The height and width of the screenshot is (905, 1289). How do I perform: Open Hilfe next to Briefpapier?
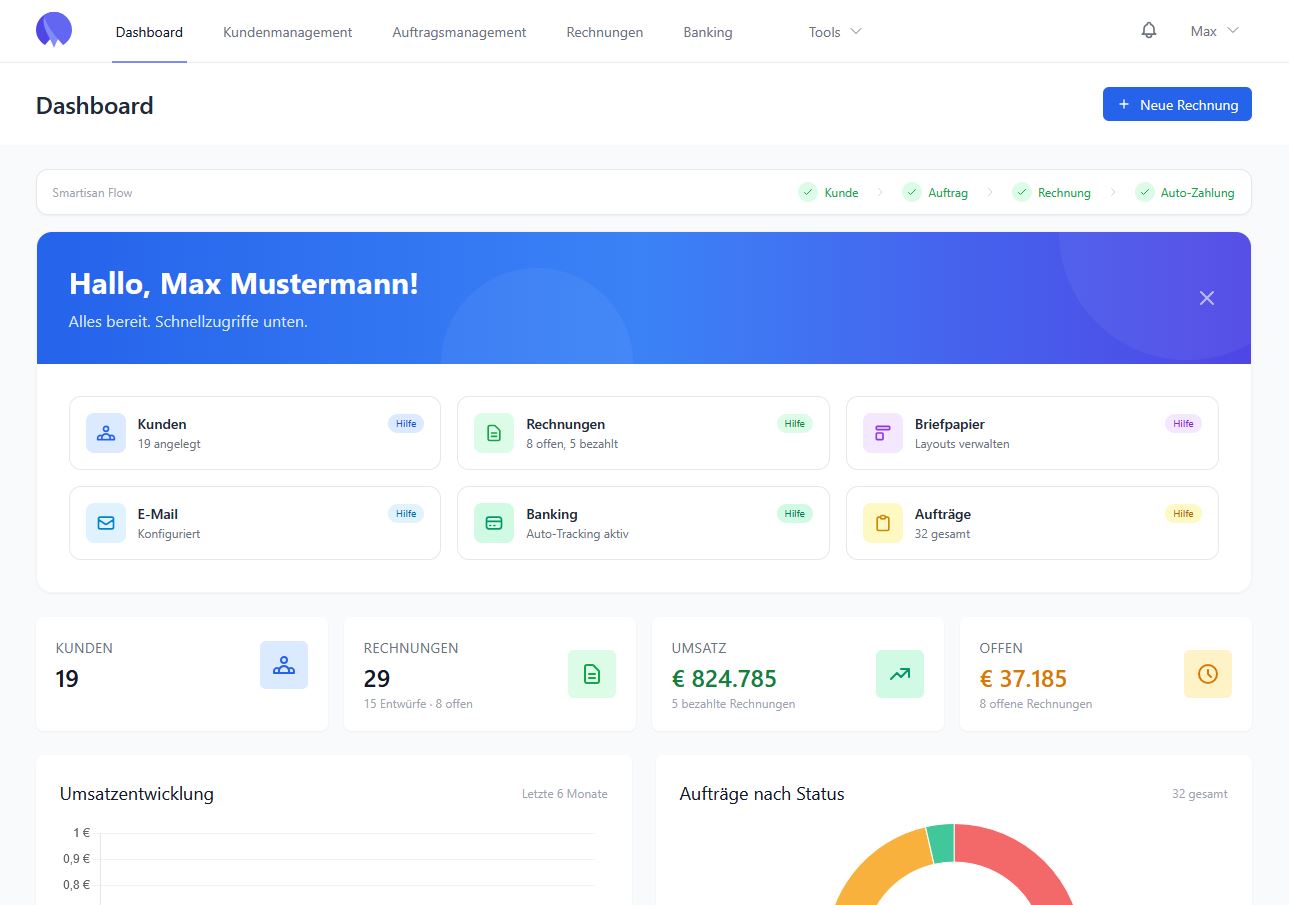click(x=1183, y=423)
